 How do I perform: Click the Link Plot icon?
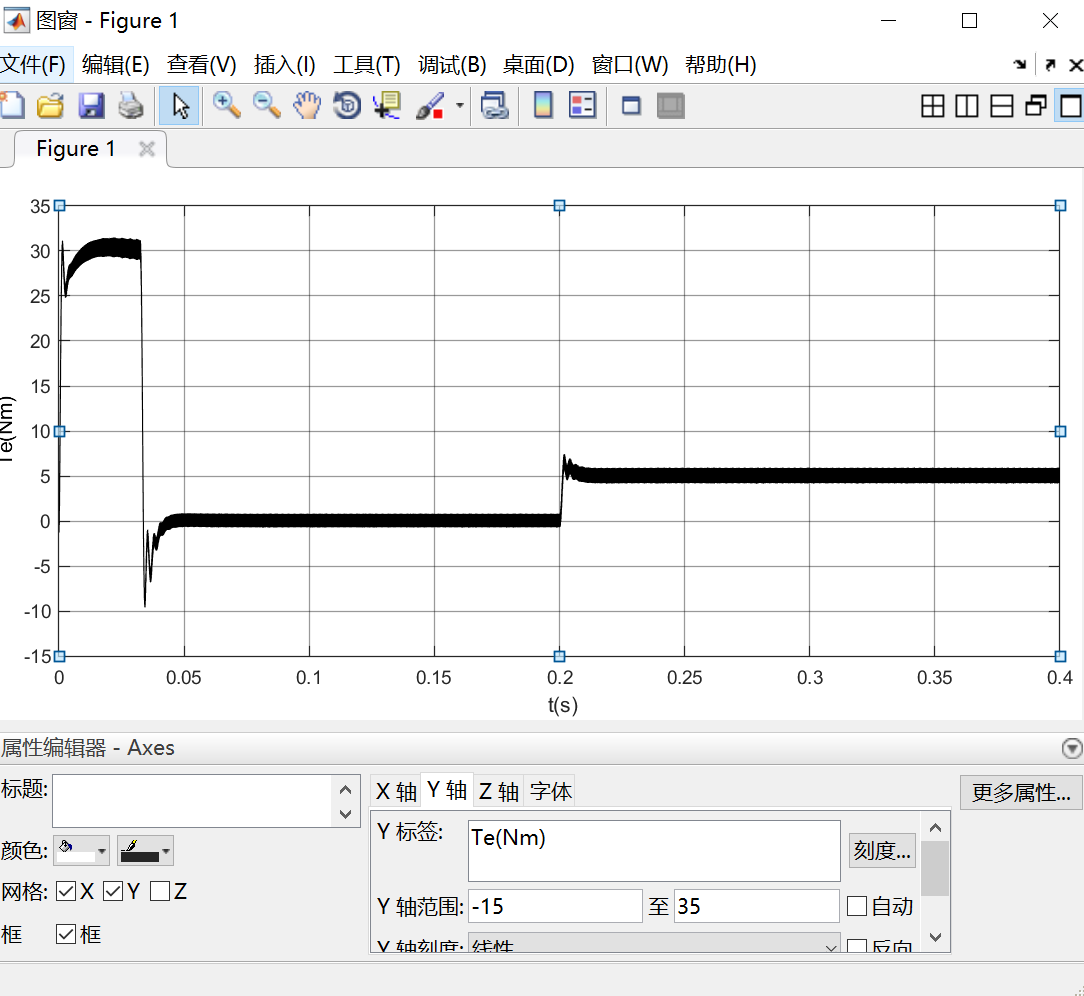[494, 106]
